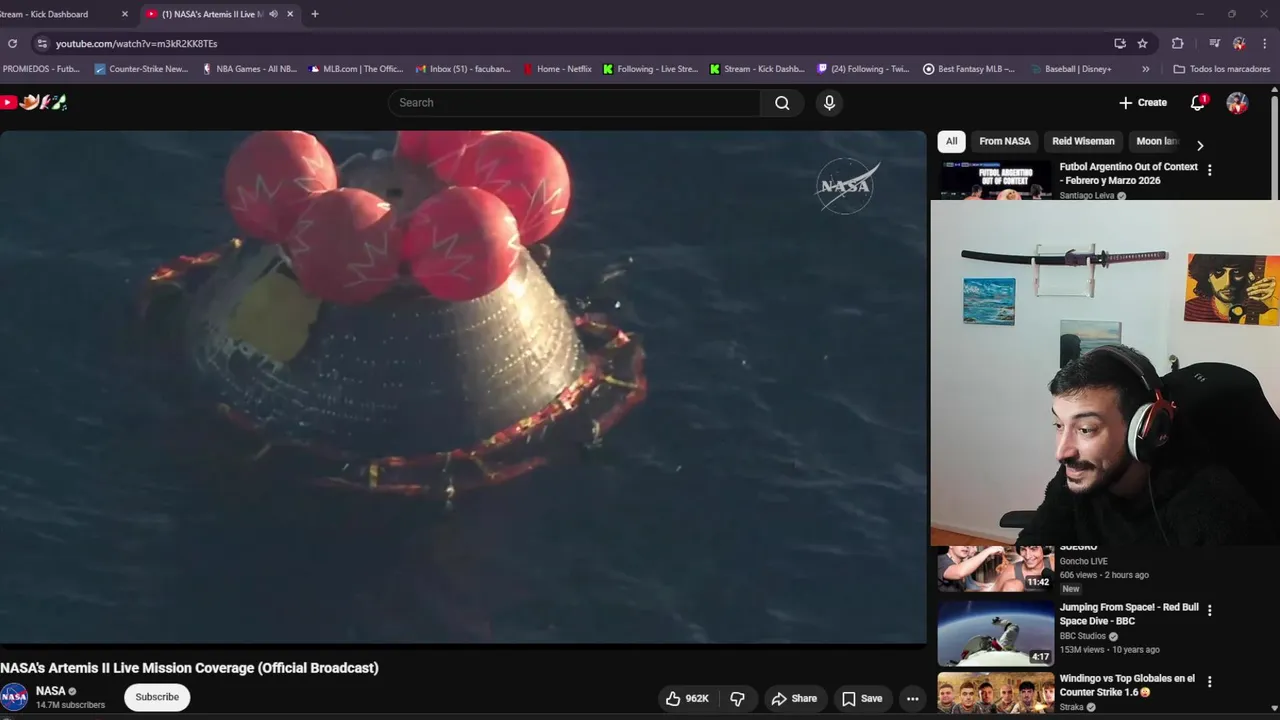Bookmark this page with star icon

coord(1143,44)
